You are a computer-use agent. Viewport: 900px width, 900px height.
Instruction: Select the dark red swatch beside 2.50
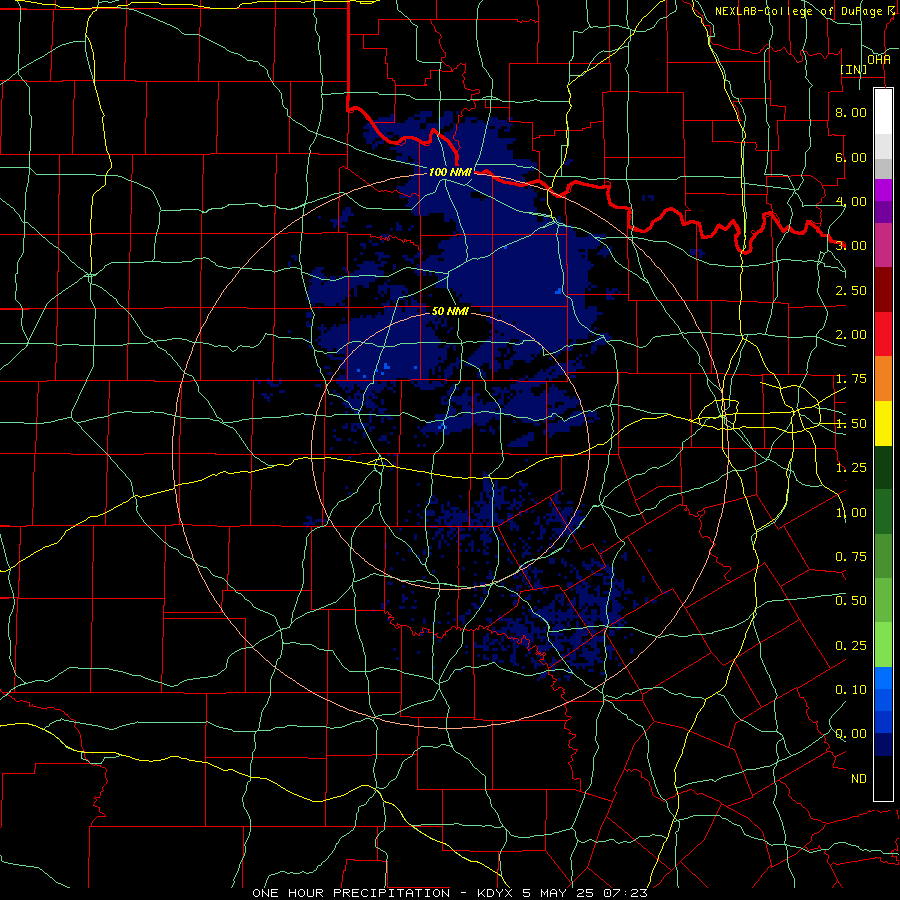883,290
